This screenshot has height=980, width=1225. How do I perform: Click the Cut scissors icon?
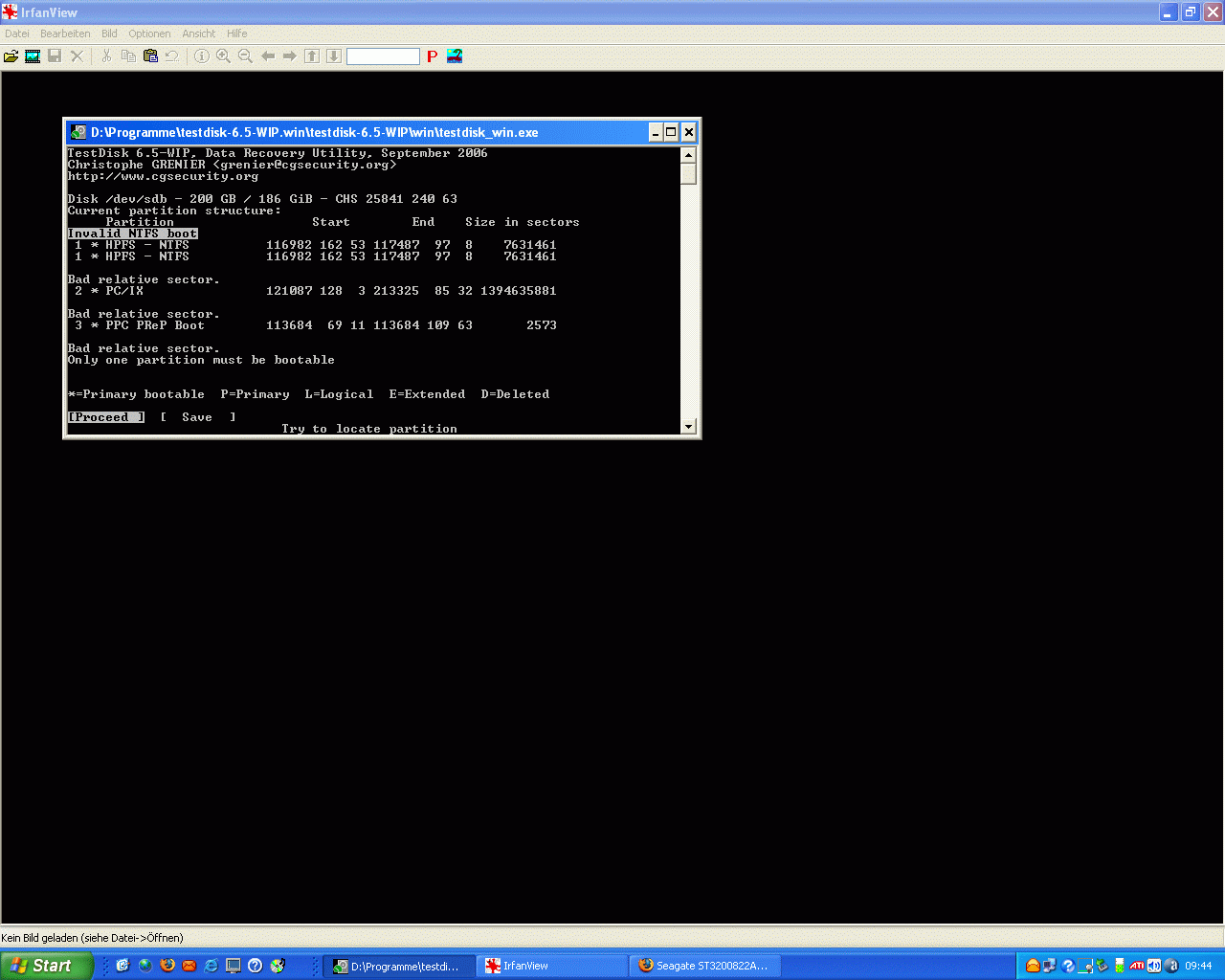106,56
